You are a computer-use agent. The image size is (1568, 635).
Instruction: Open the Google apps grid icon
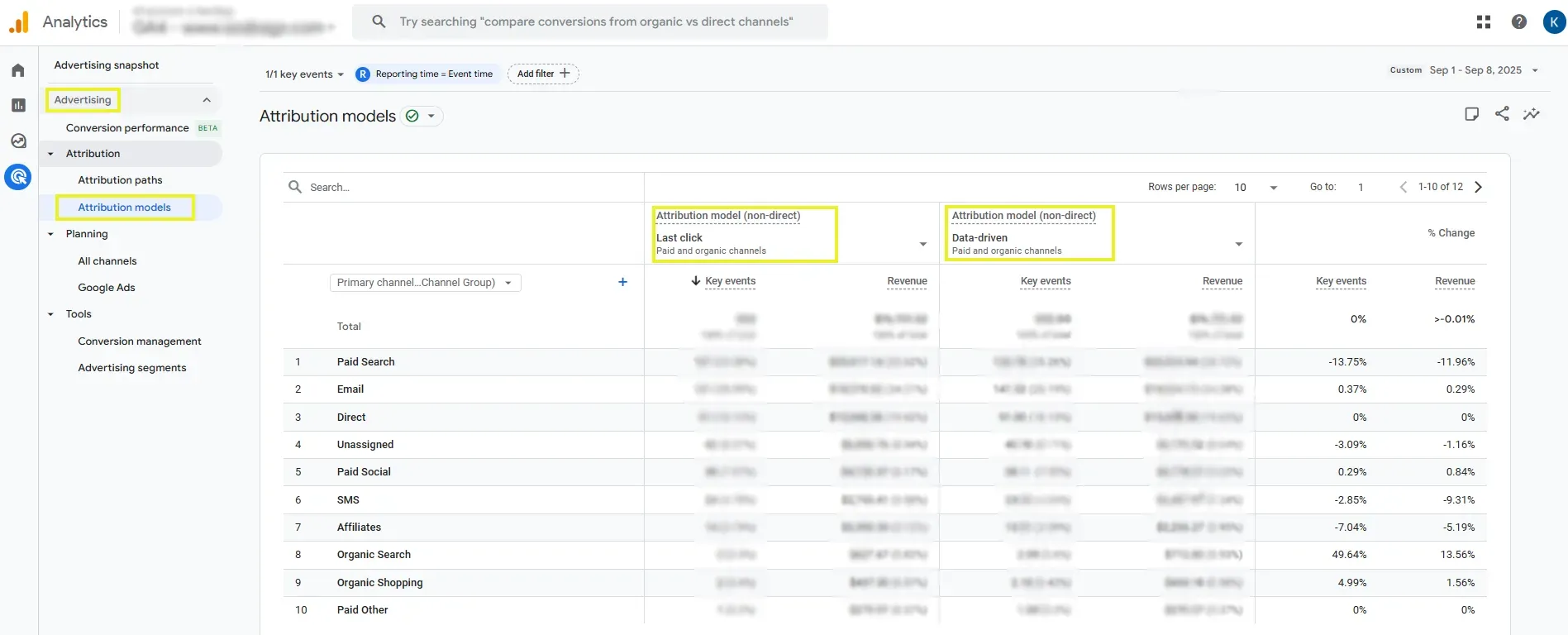coord(1484,22)
